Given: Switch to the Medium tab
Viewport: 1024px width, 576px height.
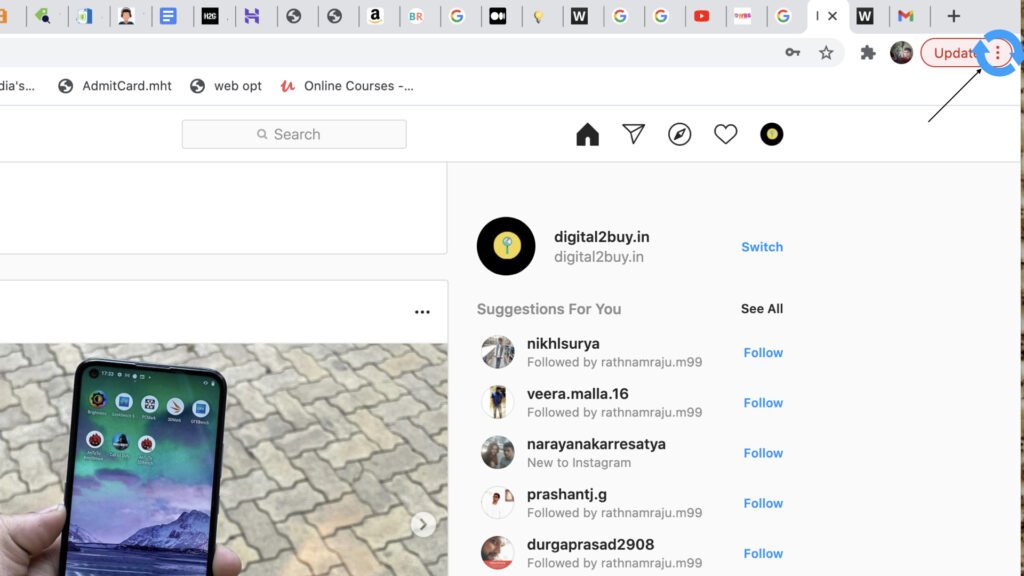Looking at the screenshot, I should tap(498, 16).
